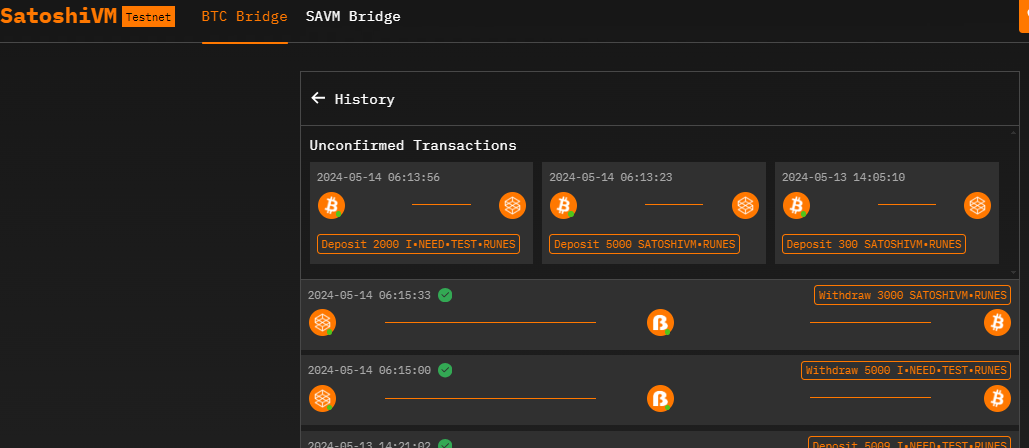Open the BTC Bridge tab
The image size is (1029, 448).
tap(244, 16)
